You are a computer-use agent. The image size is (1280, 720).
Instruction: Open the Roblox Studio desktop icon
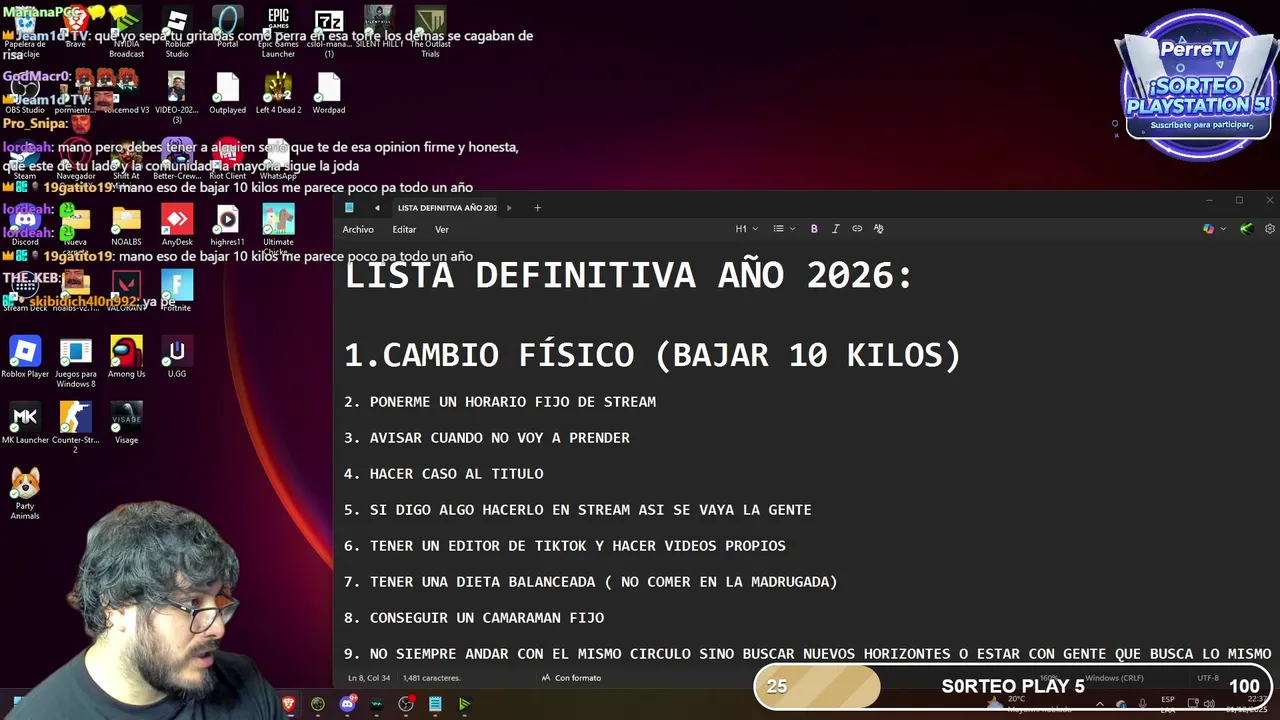tap(177, 30)
